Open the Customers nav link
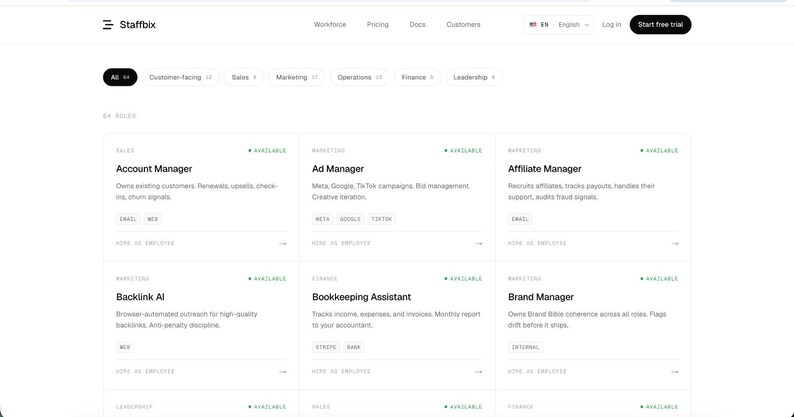Viewport: 794px width, 417px height. point(463,24)
